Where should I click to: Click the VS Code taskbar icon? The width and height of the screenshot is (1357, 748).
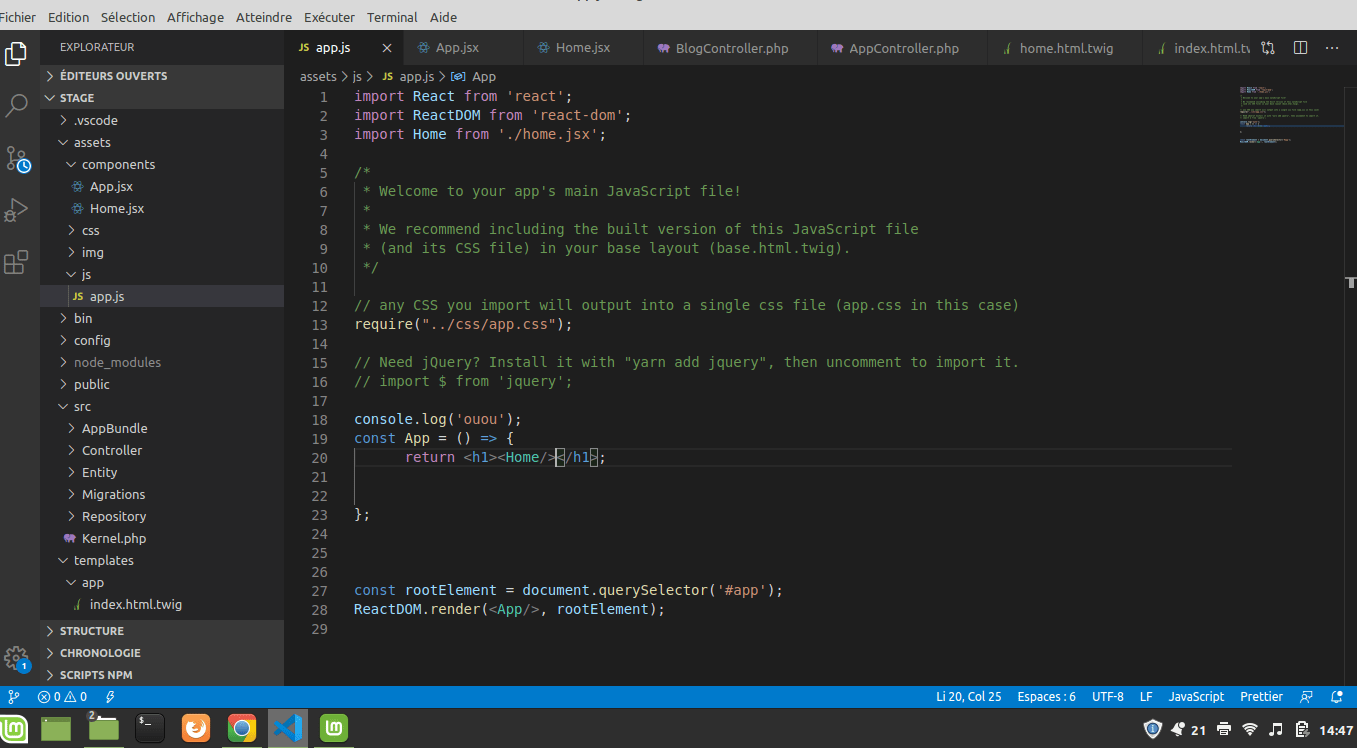[x=288, y=728]
